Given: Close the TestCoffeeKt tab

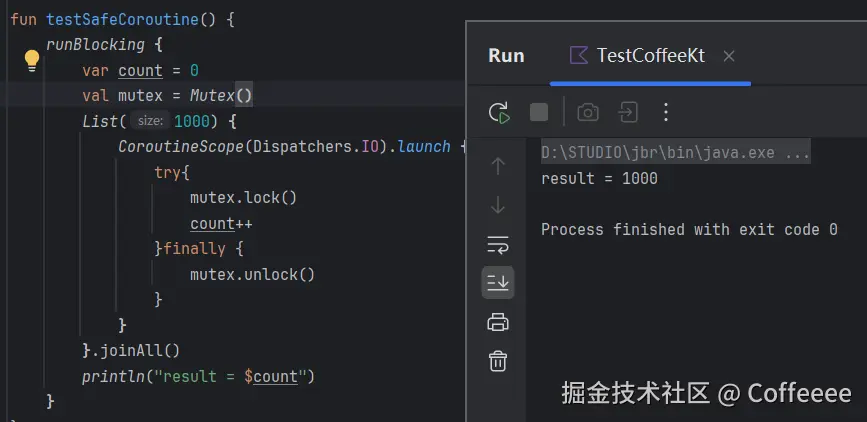Looking at the screenshot, I should click(729, 56).
